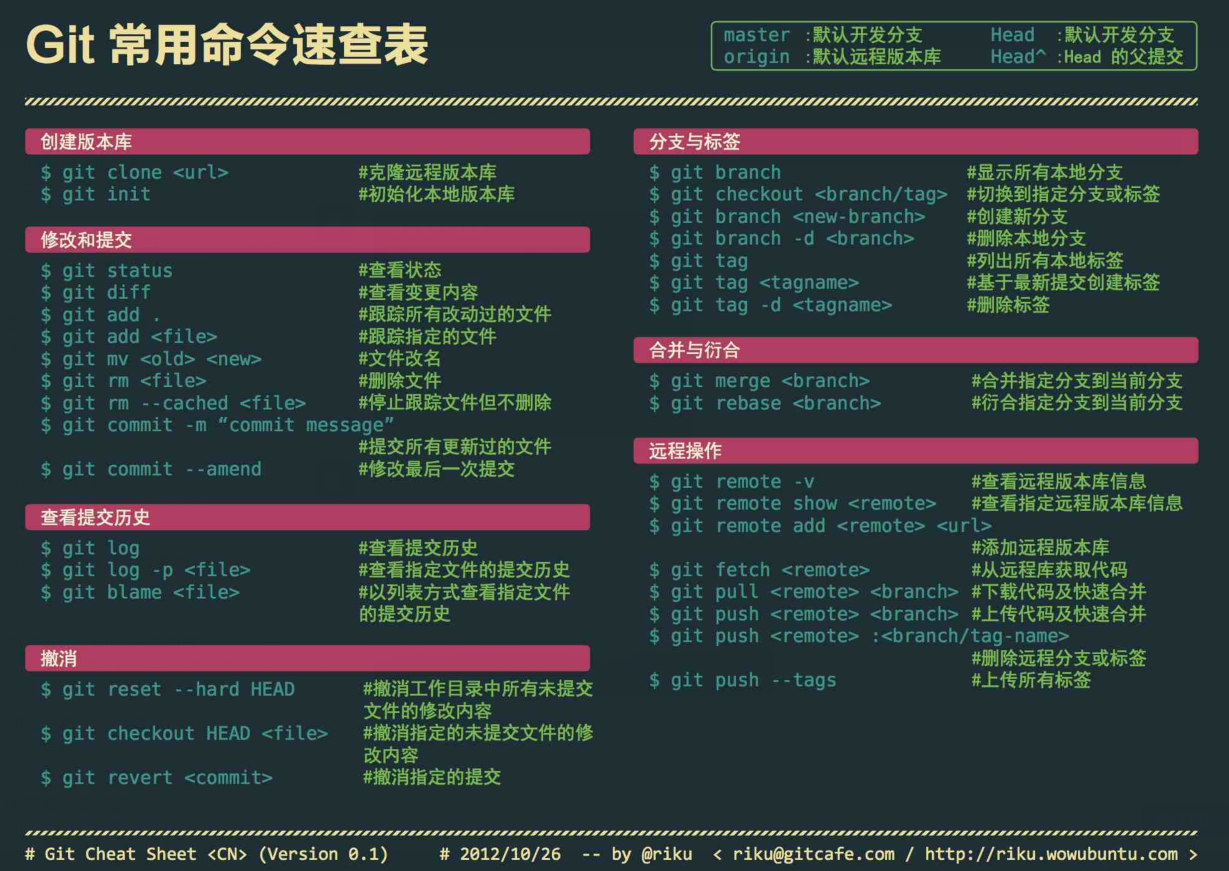Click the 'git push --tags' command
This screenshot has height=871, width=1229.
click(742, 681)
